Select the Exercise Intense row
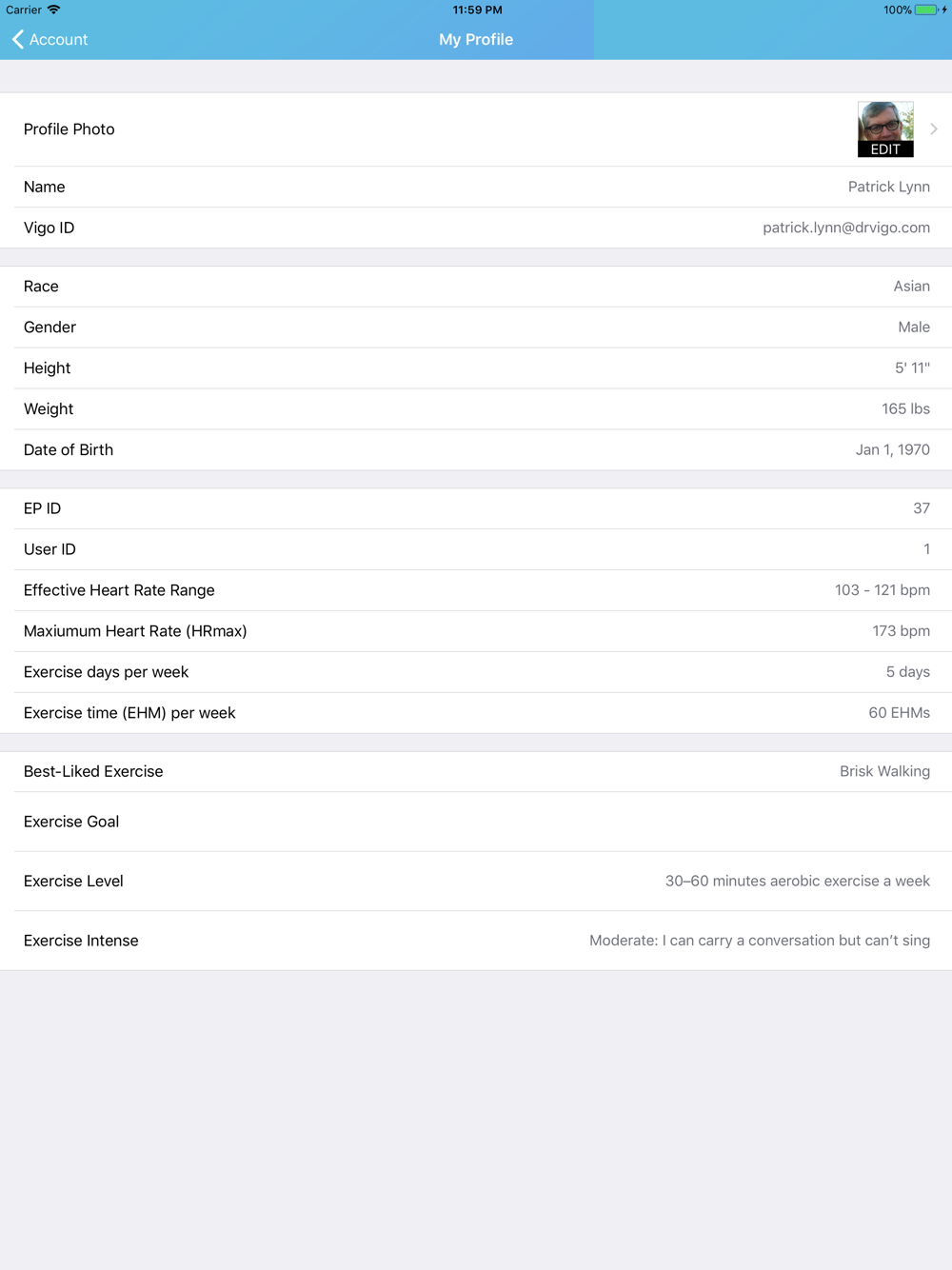952x1270 pixels. point(476,941)
